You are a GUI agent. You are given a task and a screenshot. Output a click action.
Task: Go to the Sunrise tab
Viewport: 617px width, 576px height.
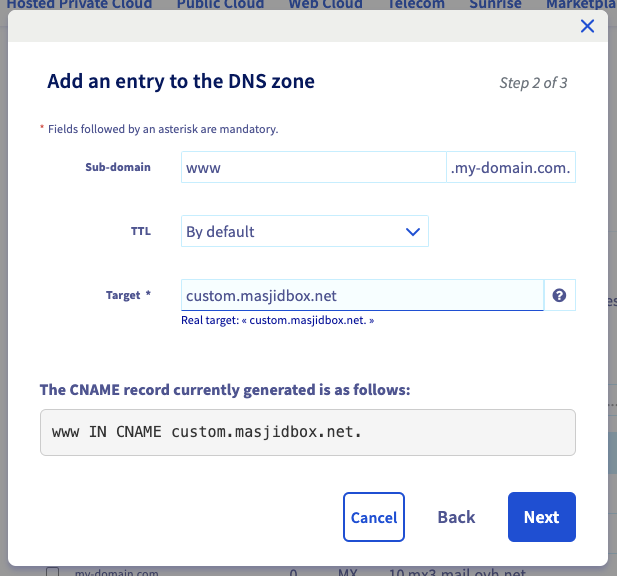[x=495, y=4]
